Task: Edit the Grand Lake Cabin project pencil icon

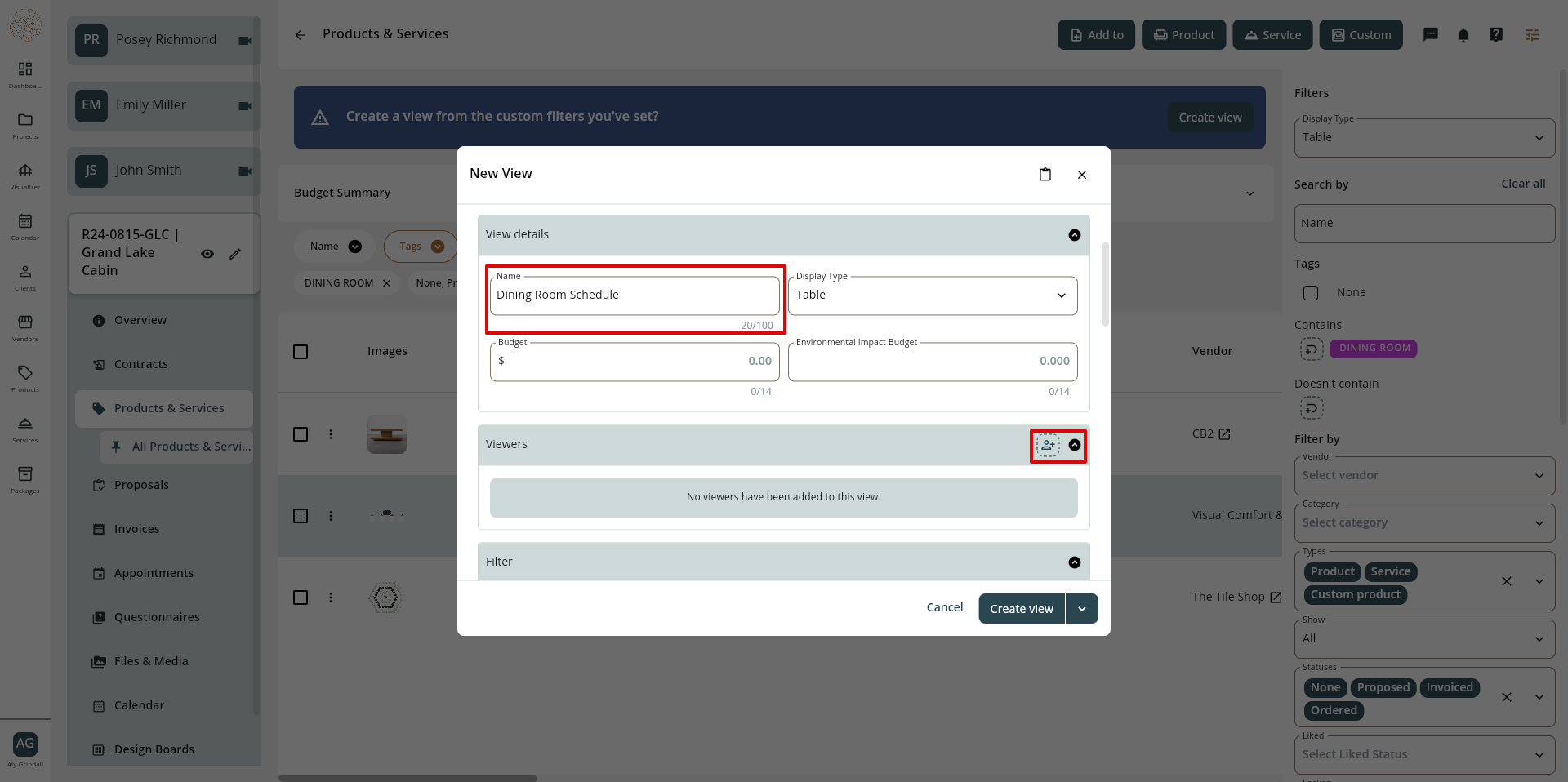Action: [x=235, y=254]
